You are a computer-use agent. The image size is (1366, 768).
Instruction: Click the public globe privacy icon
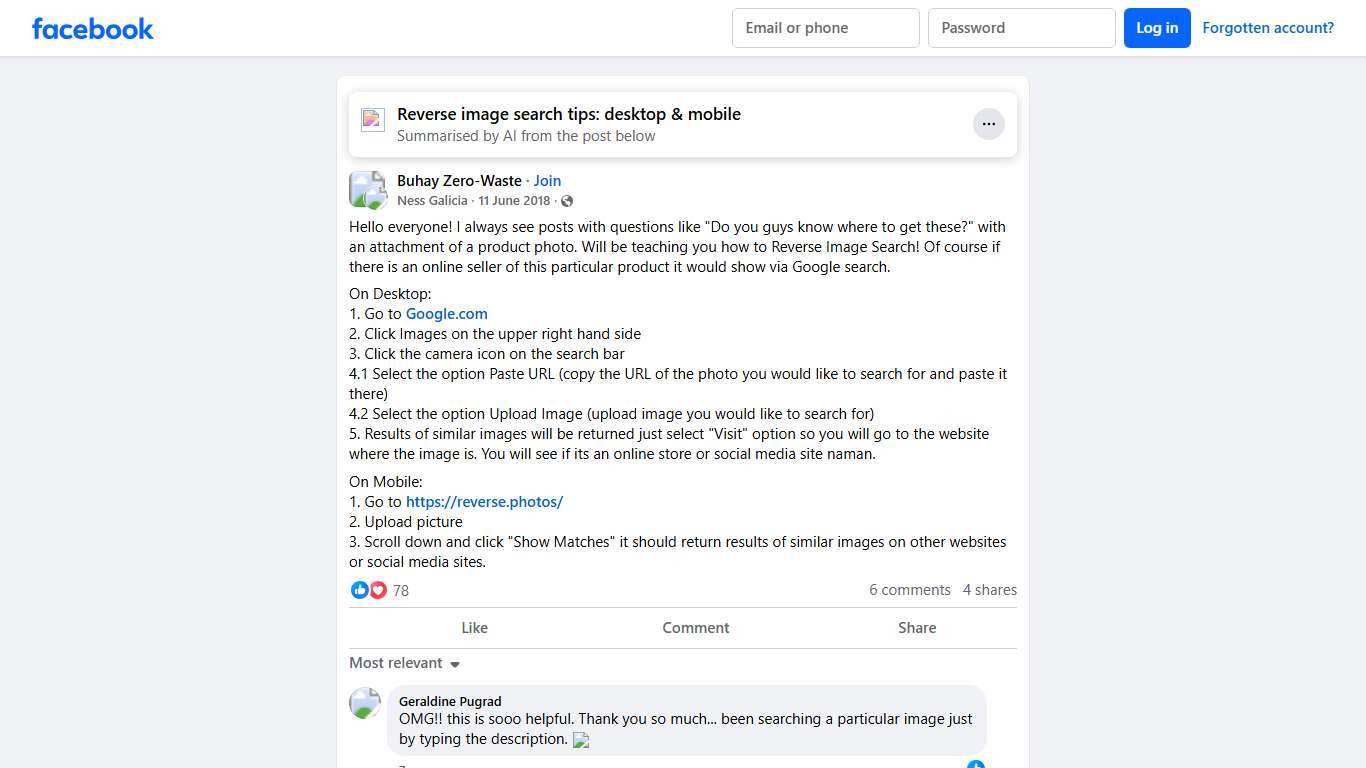coord(567,201)
